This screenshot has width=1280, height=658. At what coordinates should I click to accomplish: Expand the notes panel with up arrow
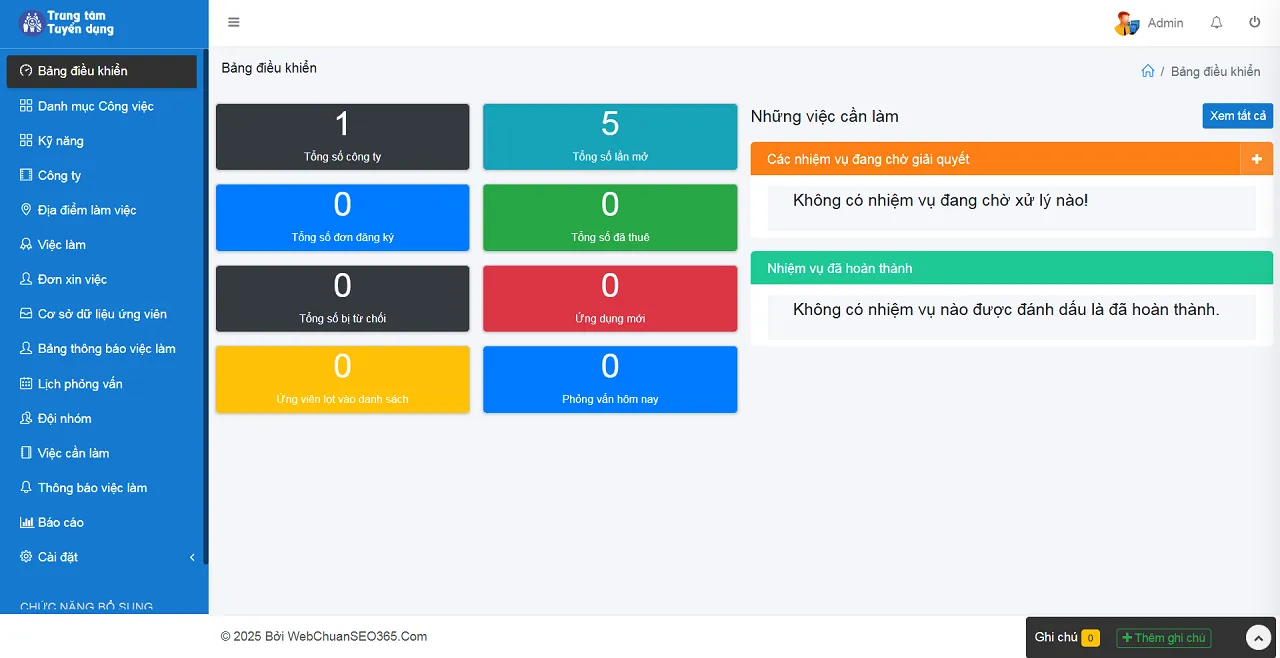point(1257,638)
